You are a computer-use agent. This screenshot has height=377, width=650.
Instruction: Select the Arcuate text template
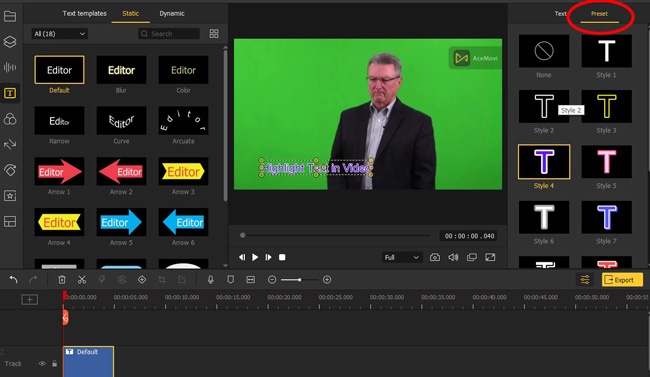[183, 121]
